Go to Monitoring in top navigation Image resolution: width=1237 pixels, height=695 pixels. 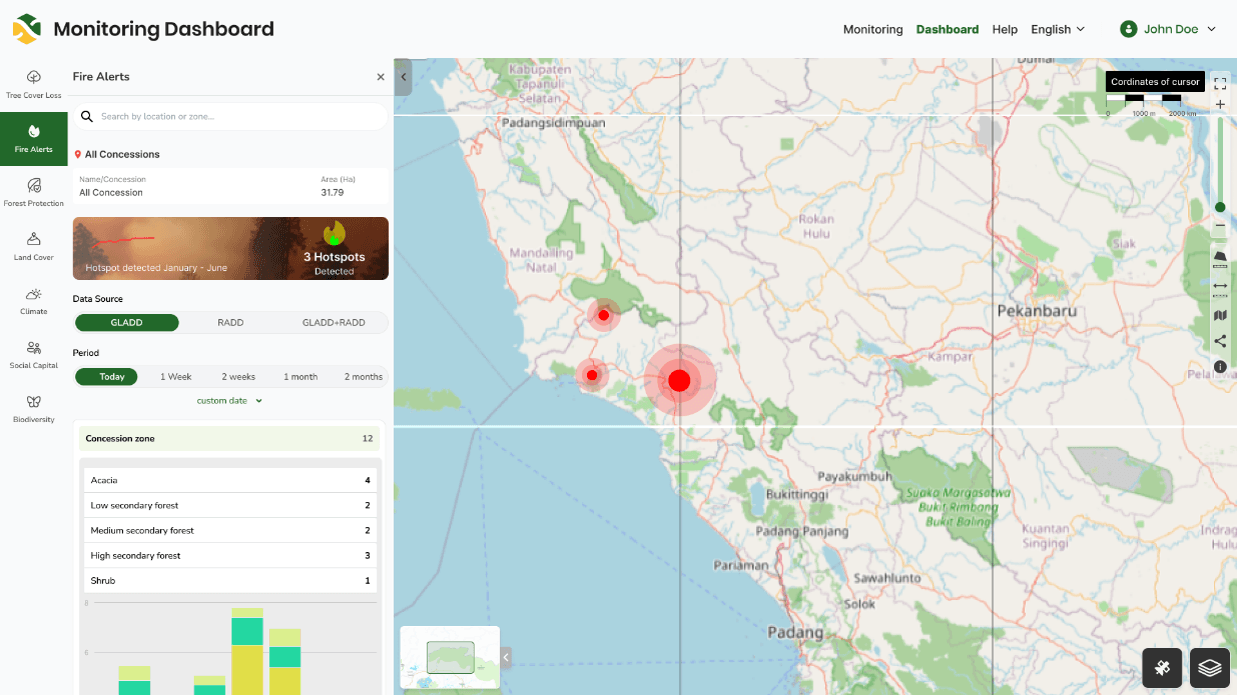point(873,29)
